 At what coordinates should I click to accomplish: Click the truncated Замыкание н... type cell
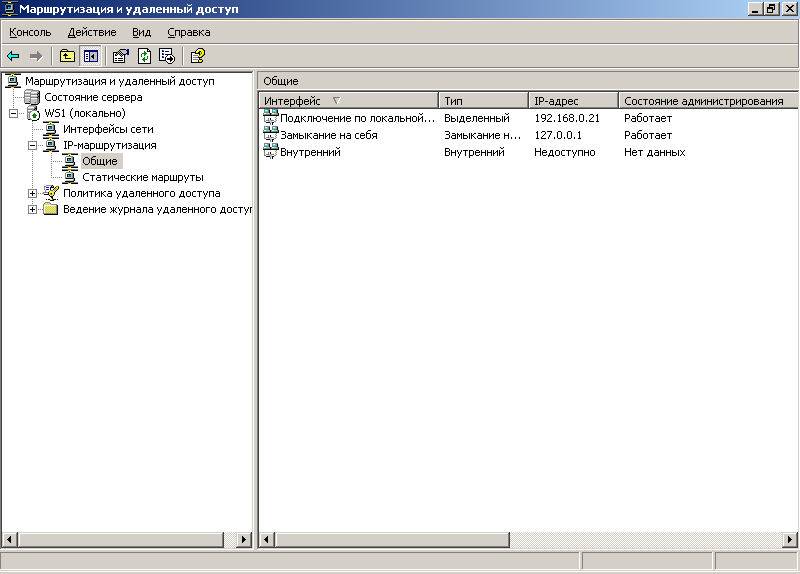pos(482,135)
